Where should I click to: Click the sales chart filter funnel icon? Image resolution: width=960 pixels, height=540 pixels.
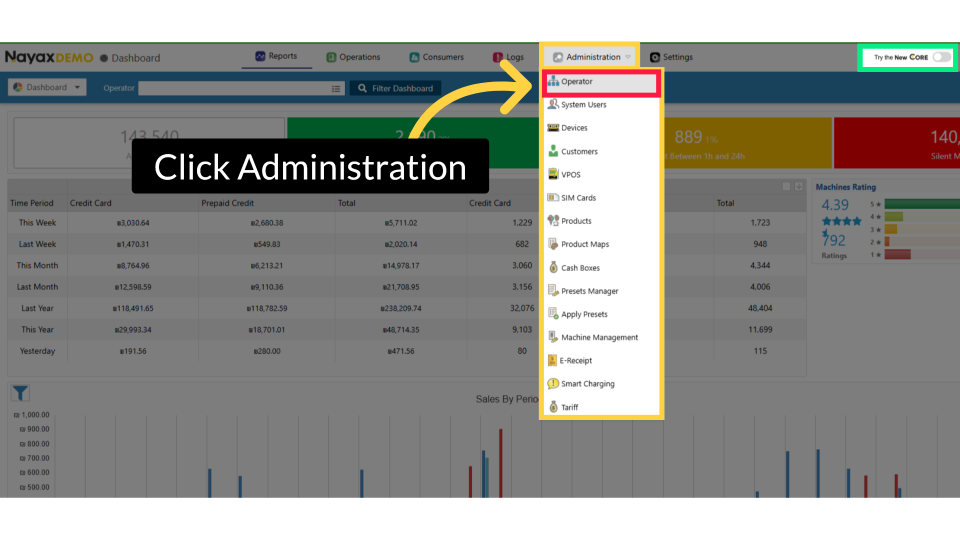point(20,394)
